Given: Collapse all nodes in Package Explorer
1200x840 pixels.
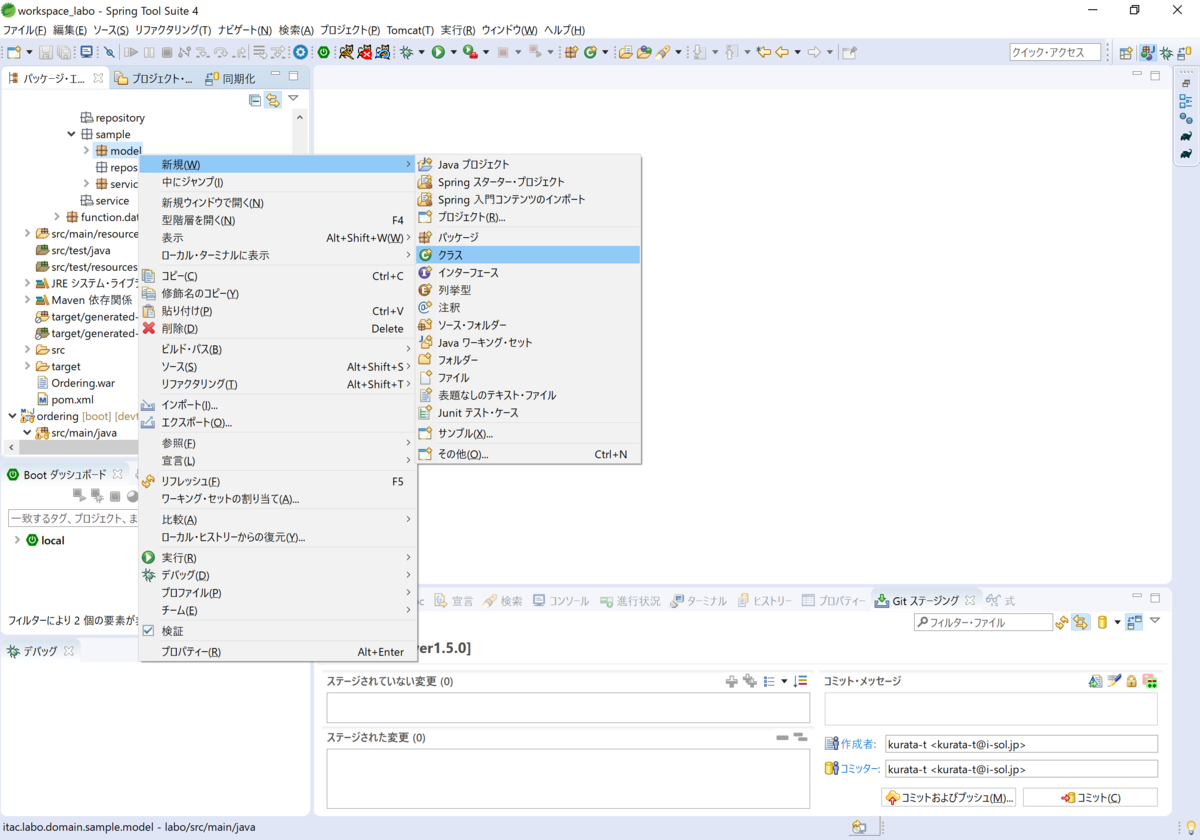Looking at the screenshot, I should pos(255,101).
